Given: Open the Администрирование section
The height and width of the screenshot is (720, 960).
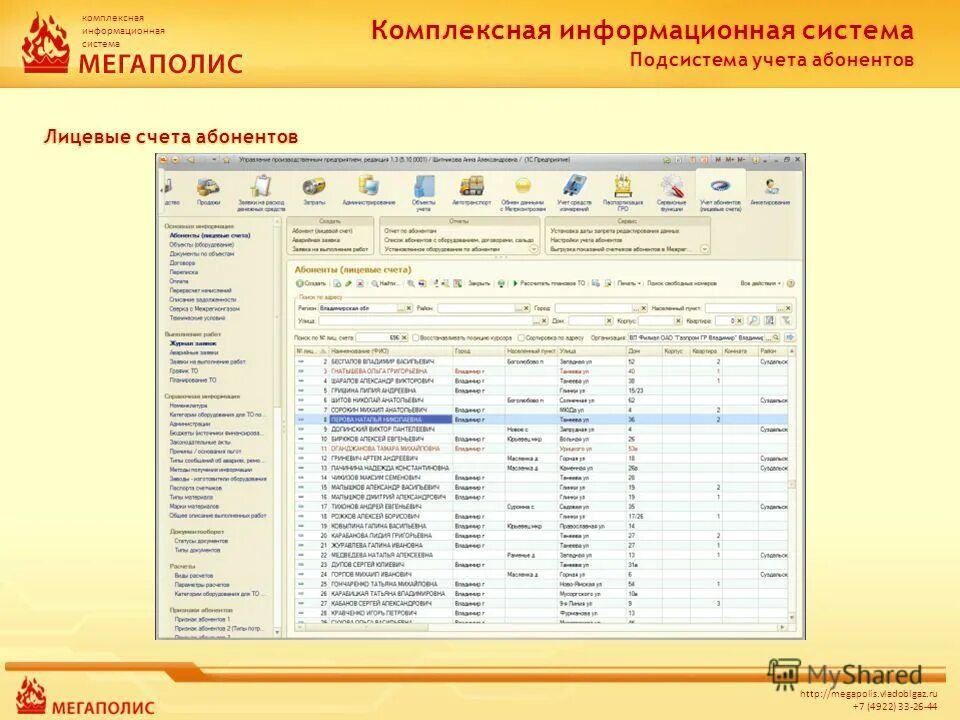Looking at the screenshot, I should coord(370,188).
